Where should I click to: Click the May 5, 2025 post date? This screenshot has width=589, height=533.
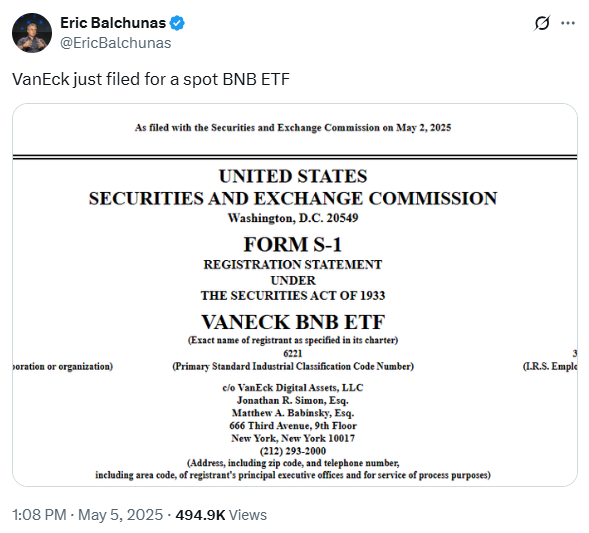[x=120, y=515]
